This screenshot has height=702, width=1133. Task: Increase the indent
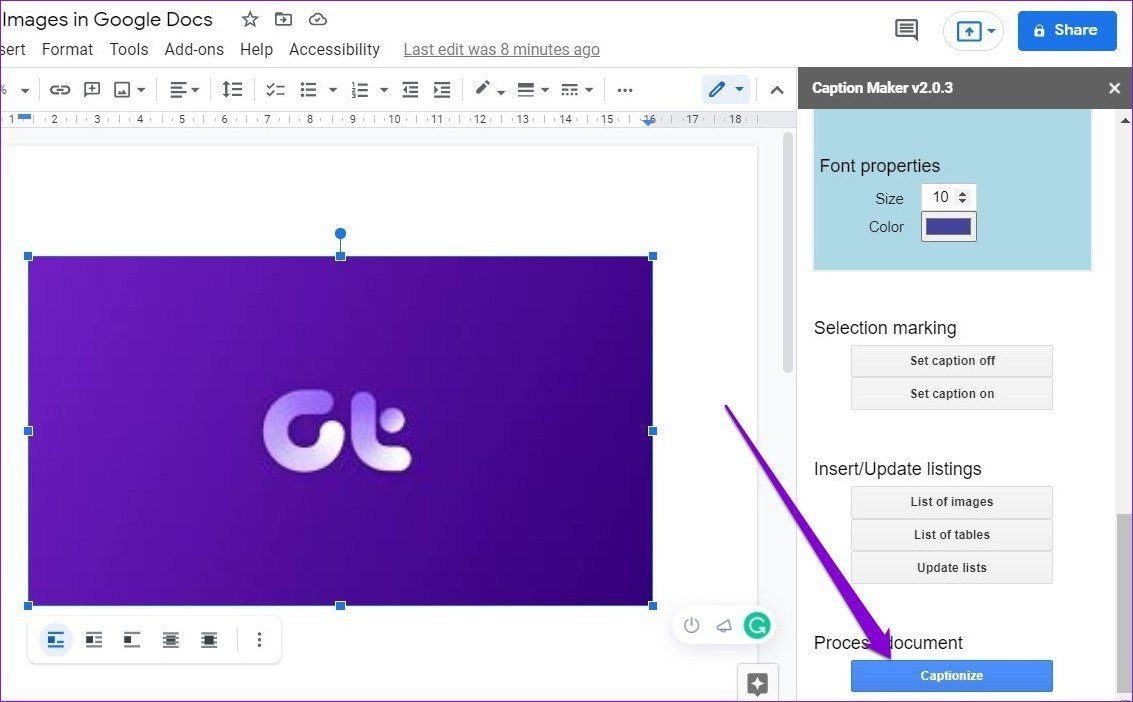[x=441, y=90]
